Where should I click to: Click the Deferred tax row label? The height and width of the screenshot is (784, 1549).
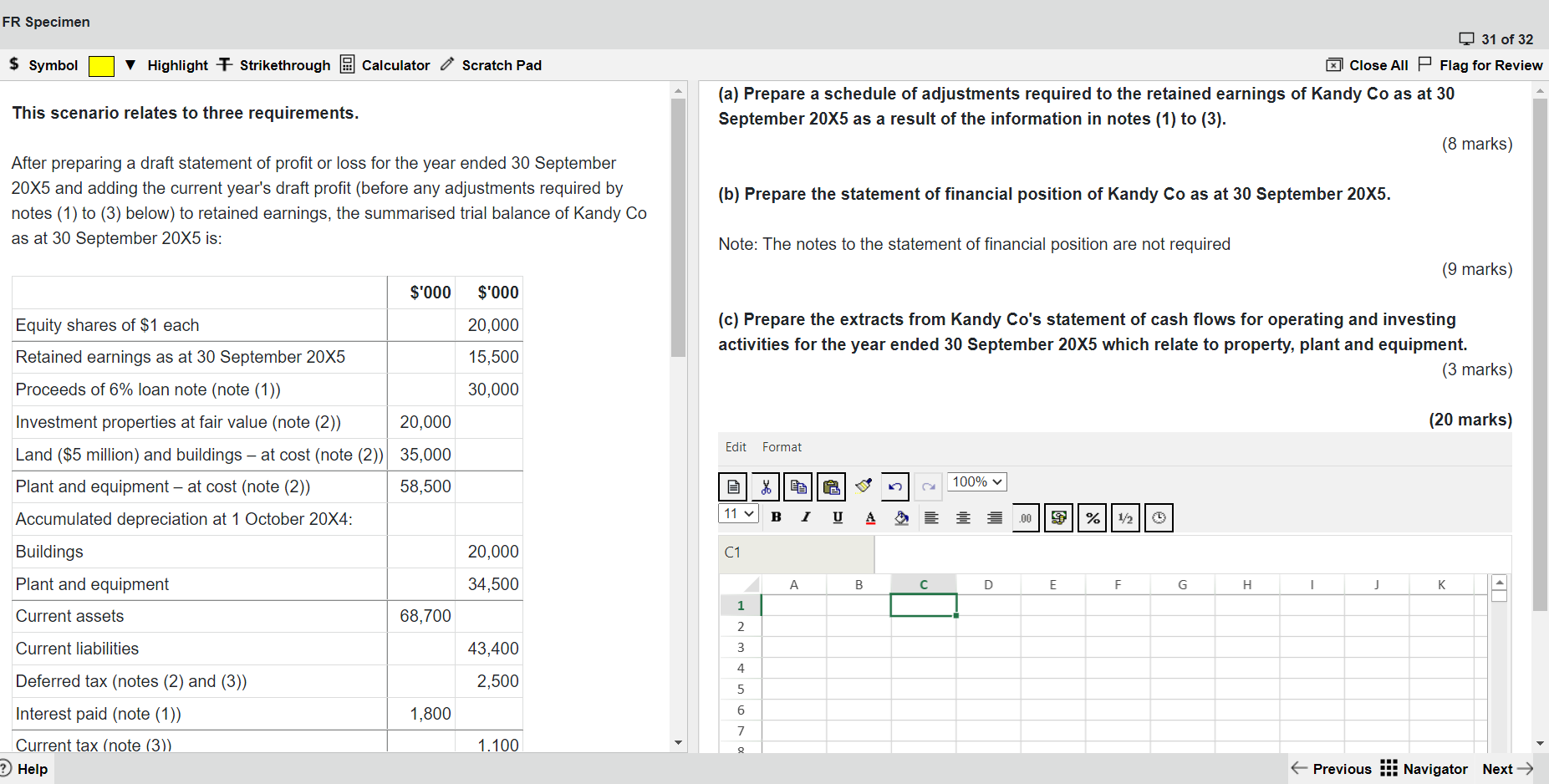click(131, 681)
